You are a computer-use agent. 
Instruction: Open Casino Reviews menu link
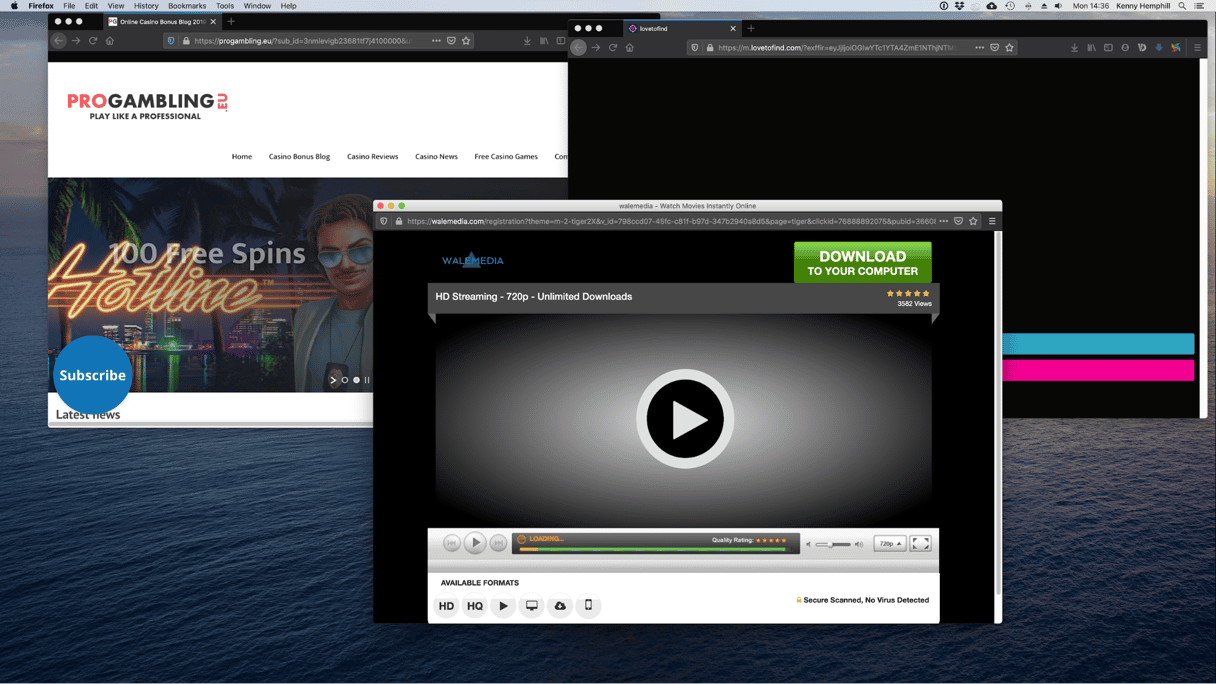pyautogui.click(x=372, y=156)
